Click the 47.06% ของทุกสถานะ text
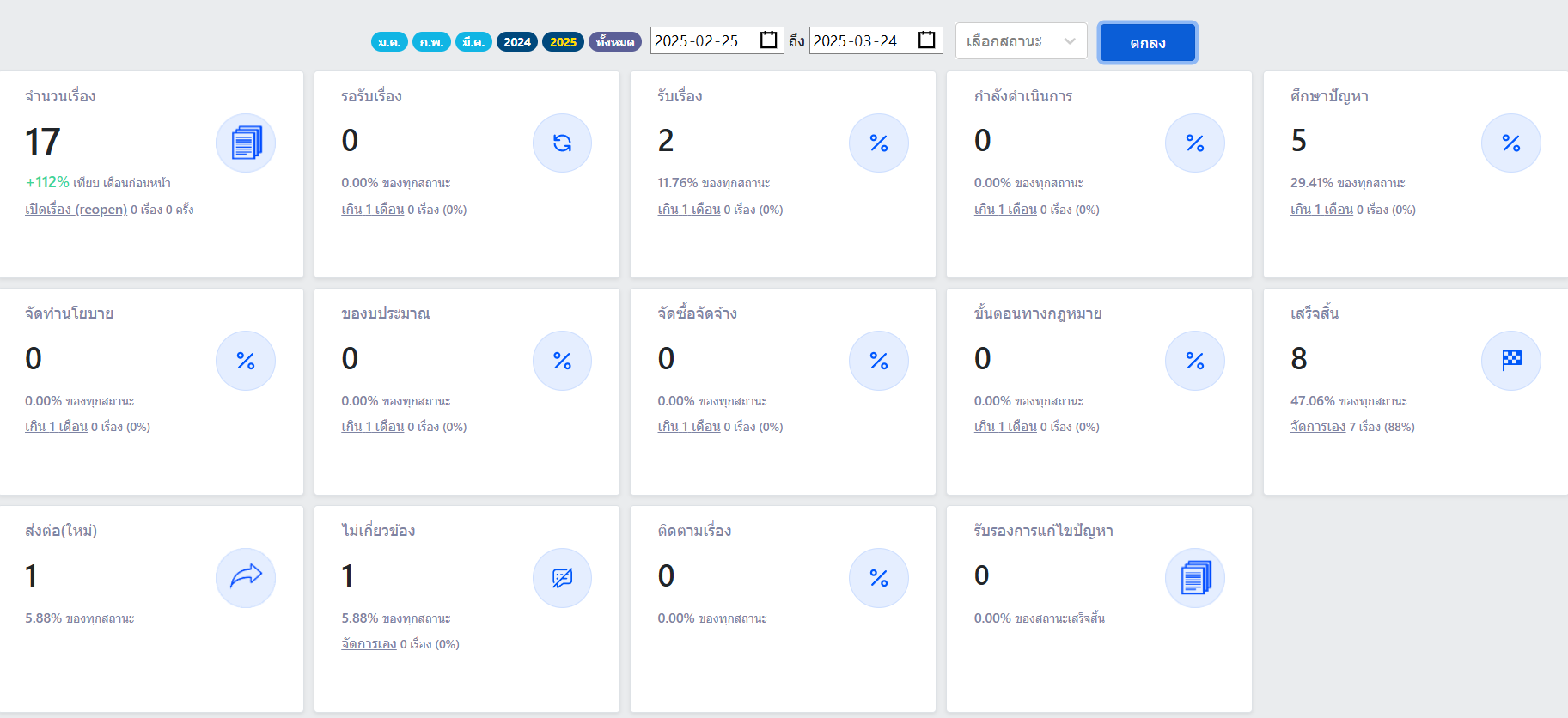Image resolution: width=1568 pixels, height=718 pixels. click(x=1348, y=401)
